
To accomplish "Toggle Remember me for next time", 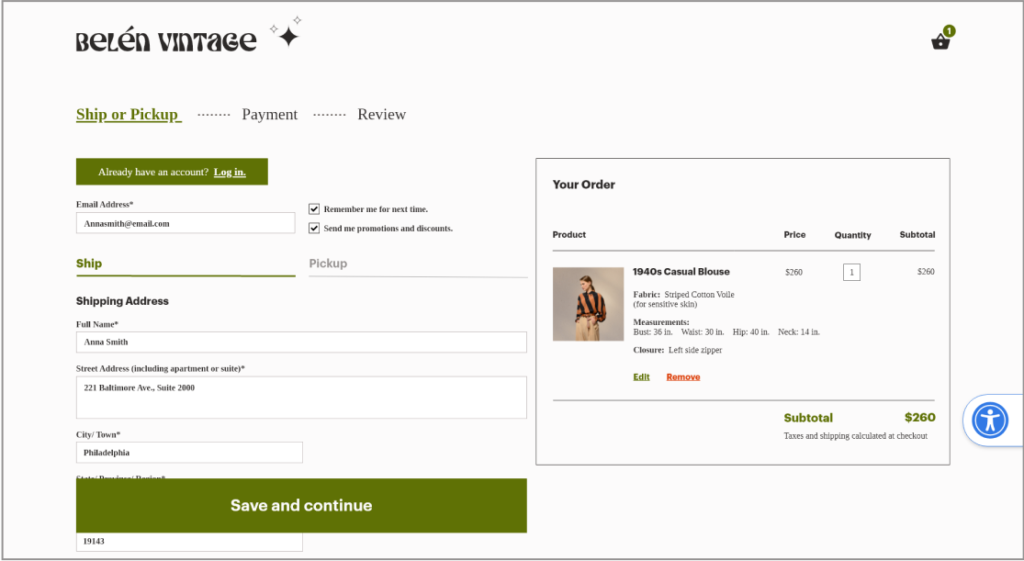I will [314, 209].
